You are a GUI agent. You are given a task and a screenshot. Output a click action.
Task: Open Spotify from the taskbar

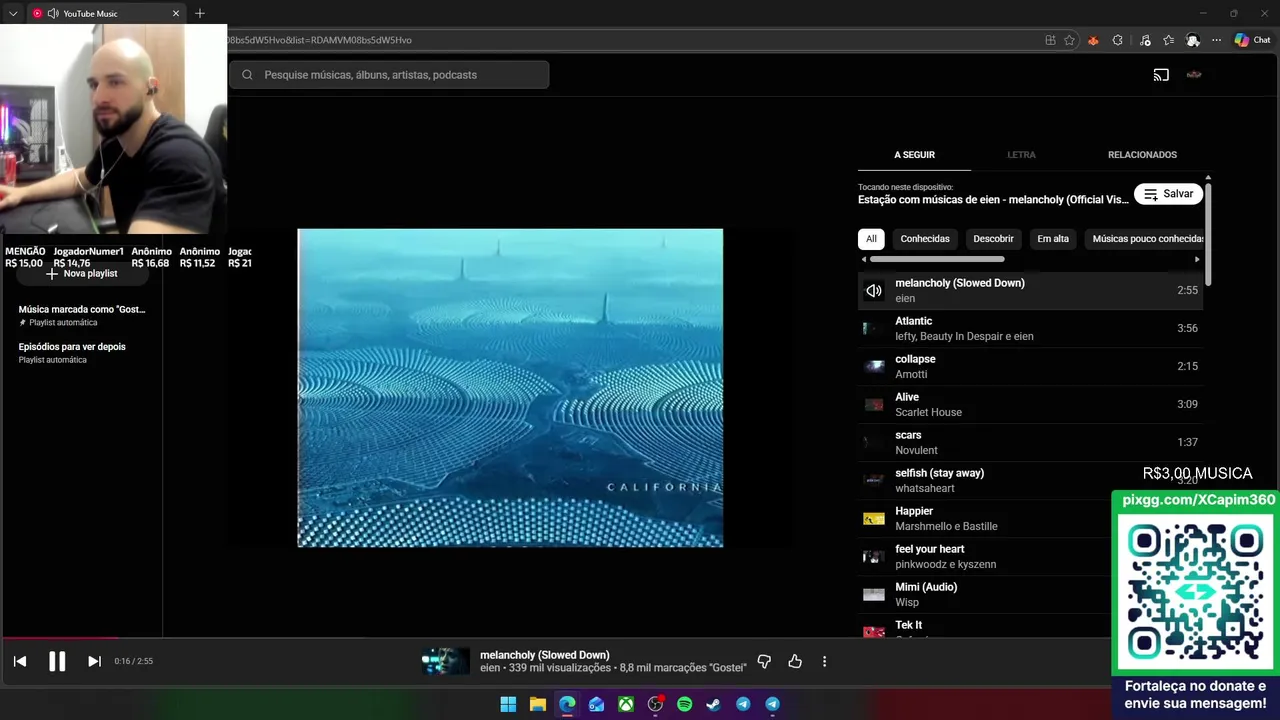coord(684,704)
